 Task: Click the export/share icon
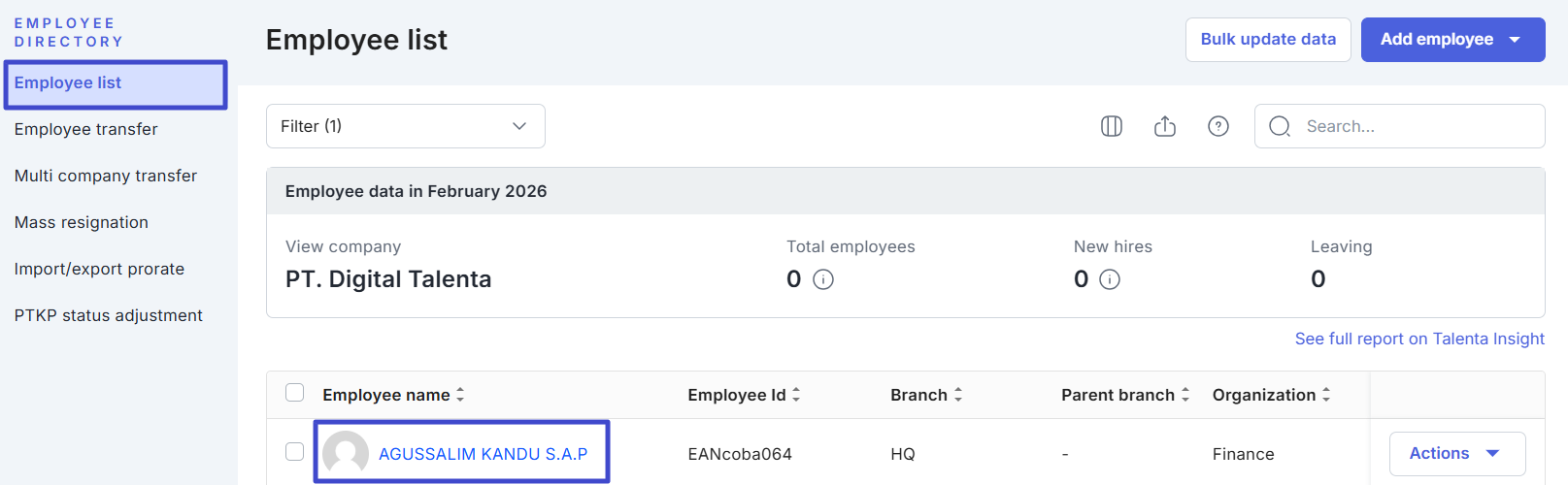point(1165,126)
